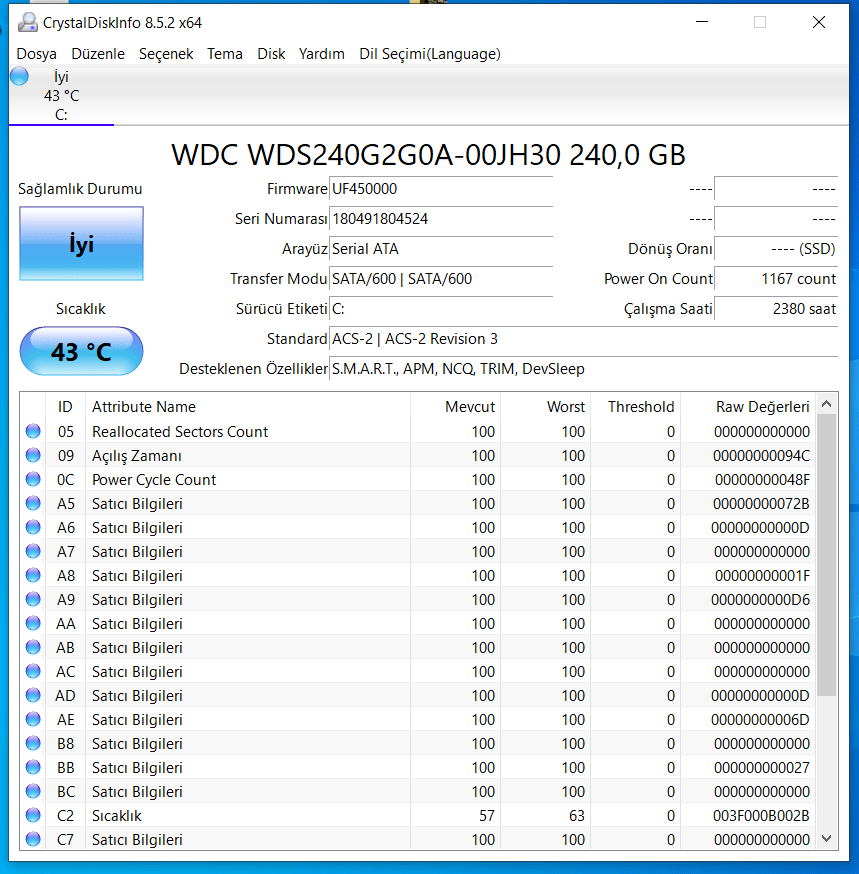Click the Mevcut value 57 in Sıcaklık row
The image size is (859, 874).
click(487, 815)
